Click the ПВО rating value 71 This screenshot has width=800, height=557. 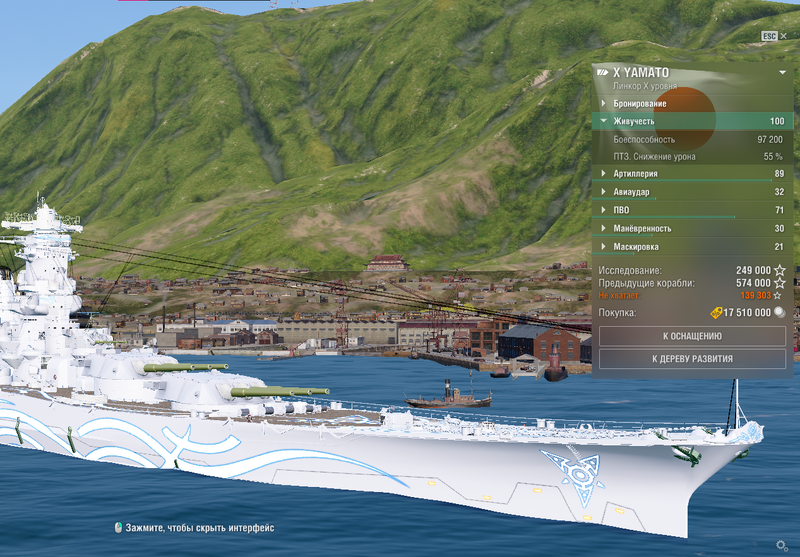[779, 210]
